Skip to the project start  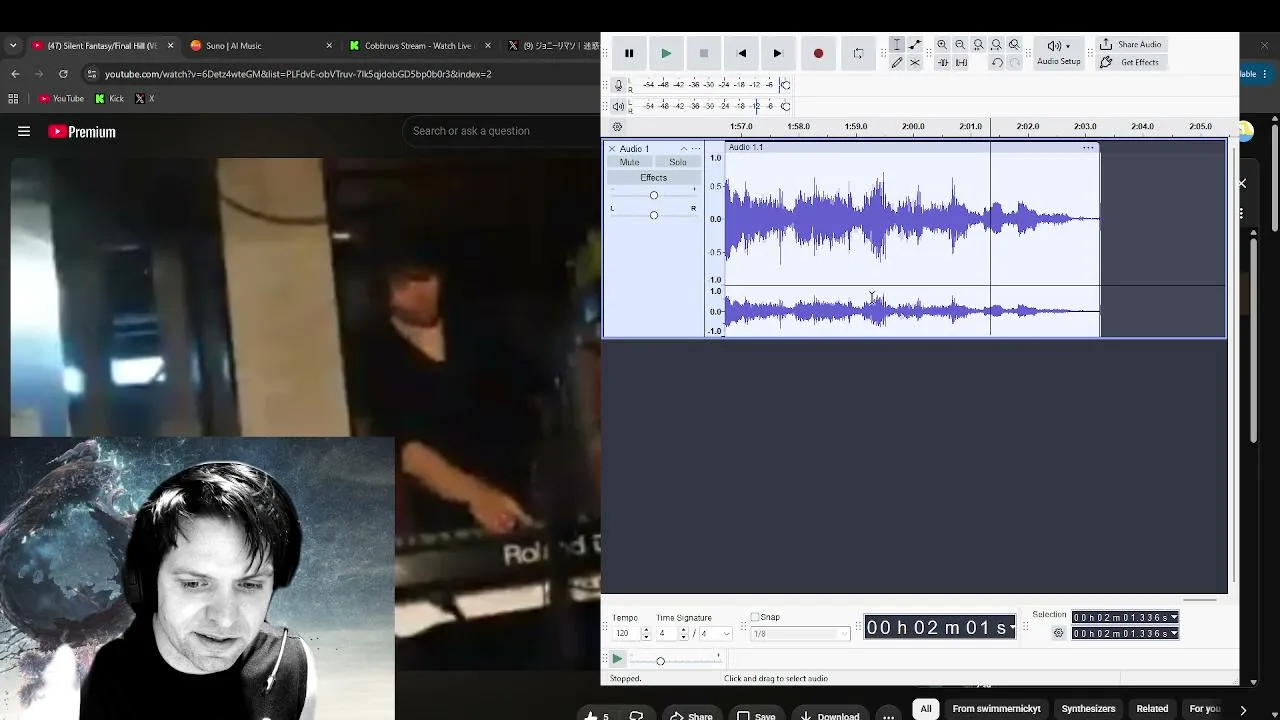point(741,53)
